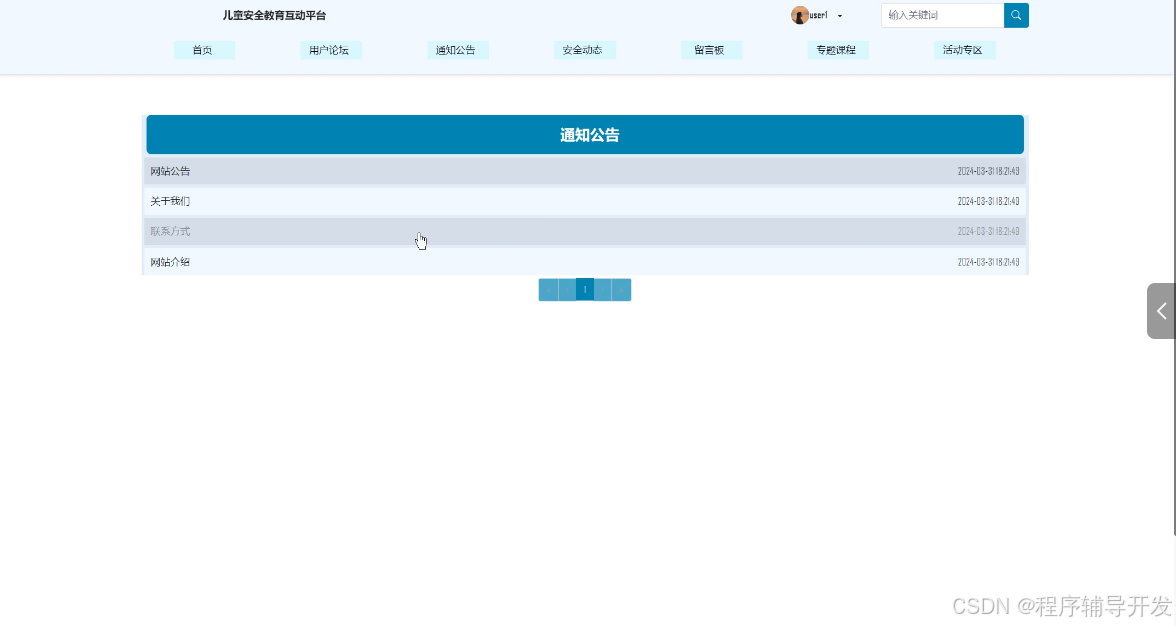Focus the 输入关键词 search field
Screen dimensions: 1176x626
point(943,15)
